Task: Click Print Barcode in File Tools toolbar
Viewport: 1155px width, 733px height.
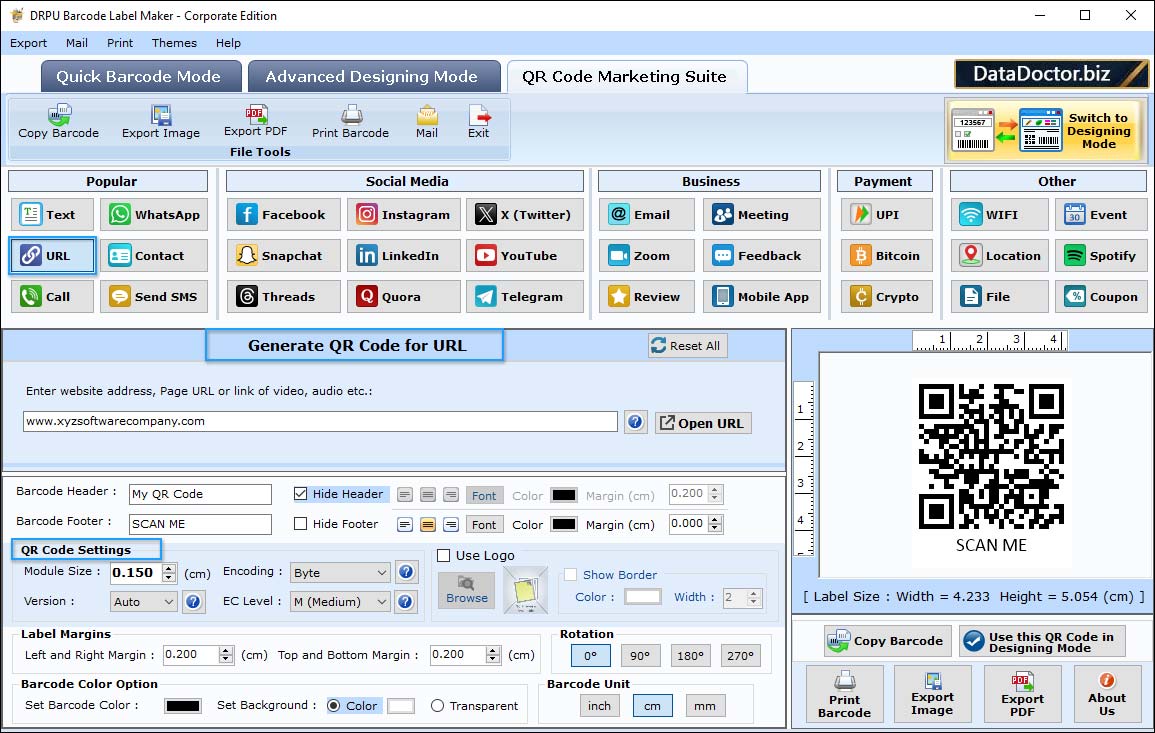Action: pos(350,122)
